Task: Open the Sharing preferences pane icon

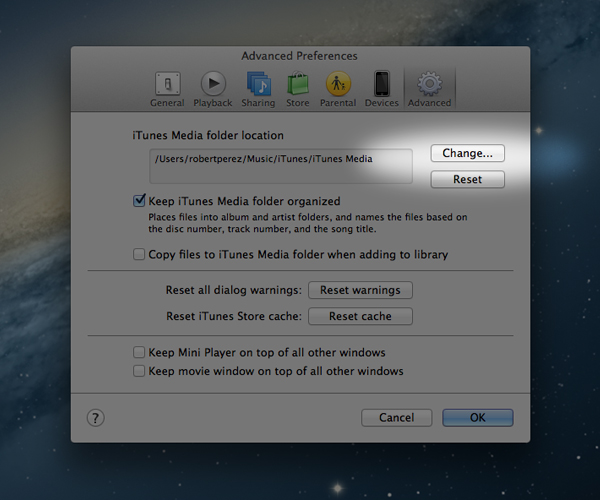Action: point(259,83)
